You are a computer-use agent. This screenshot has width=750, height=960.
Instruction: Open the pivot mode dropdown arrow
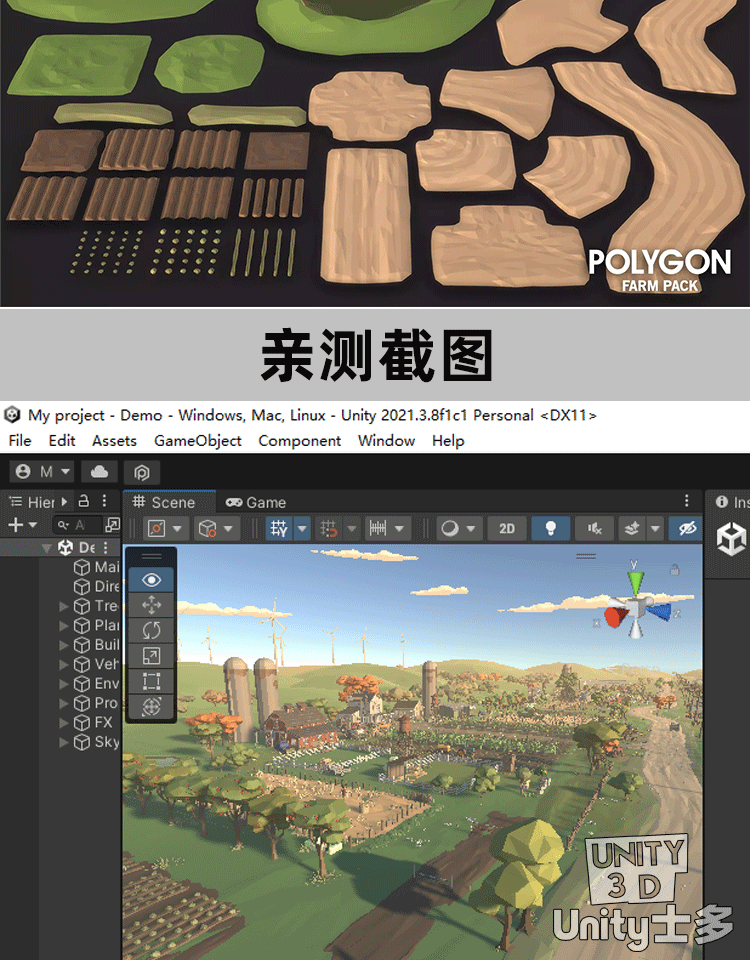pos(178,528)
